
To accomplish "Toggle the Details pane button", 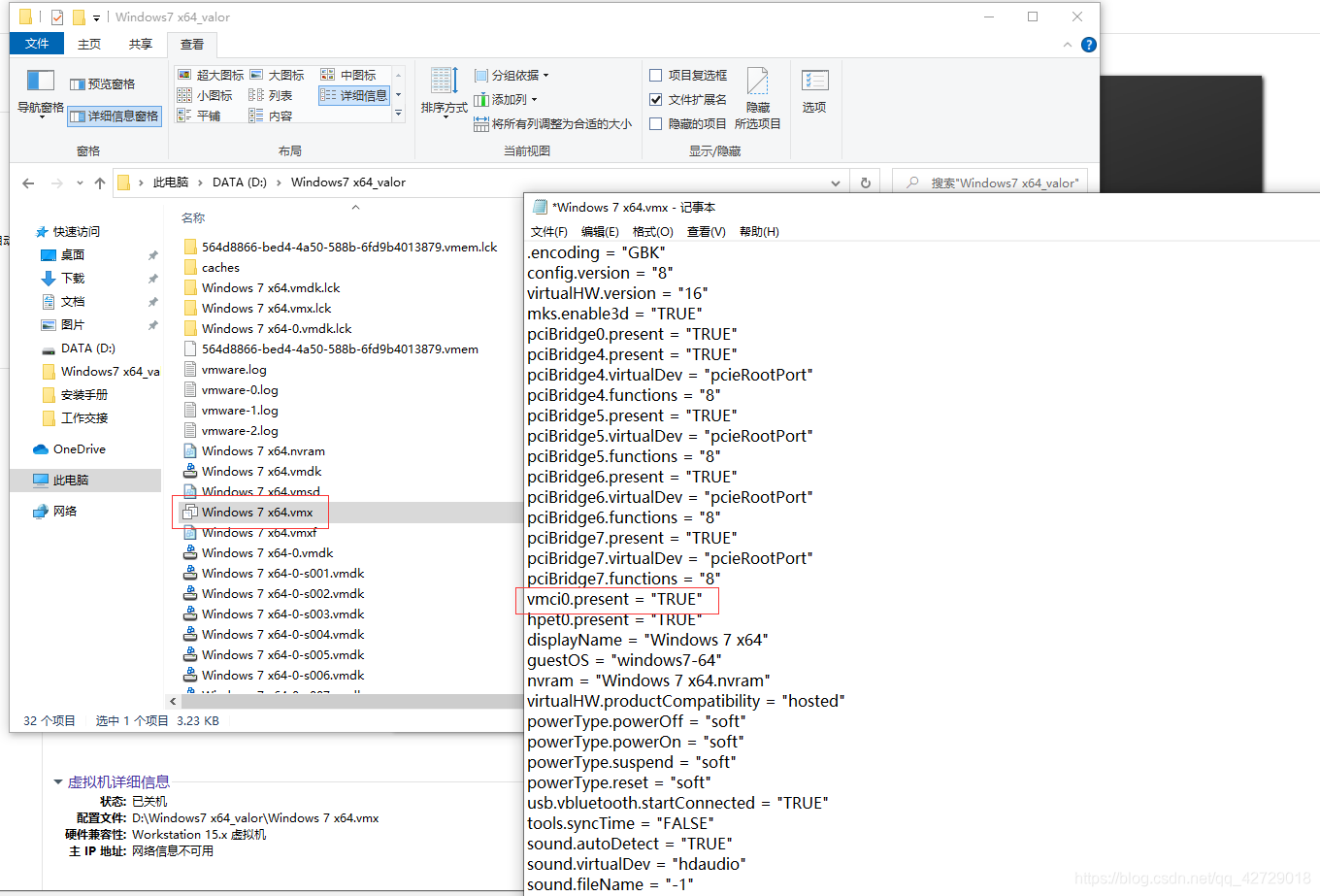I will pos(115,116).
